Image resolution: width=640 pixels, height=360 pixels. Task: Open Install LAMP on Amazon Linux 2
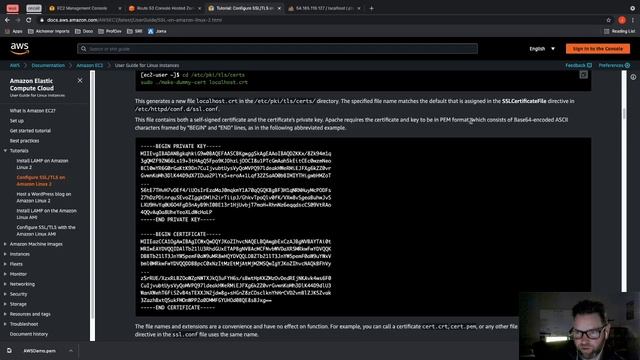(42, 164)
